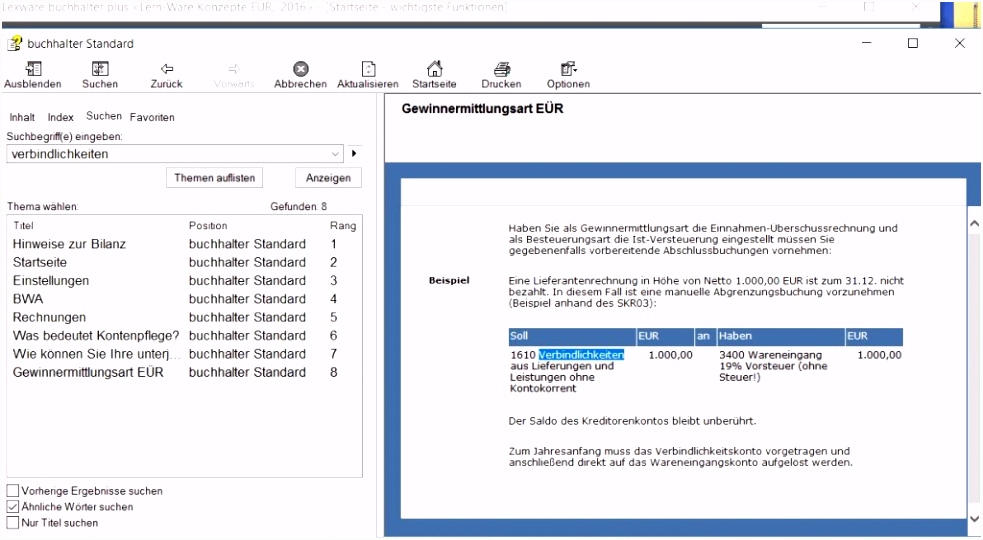Close the buchhalter Standard help window

pyautogui.click(x=960, y=43)
